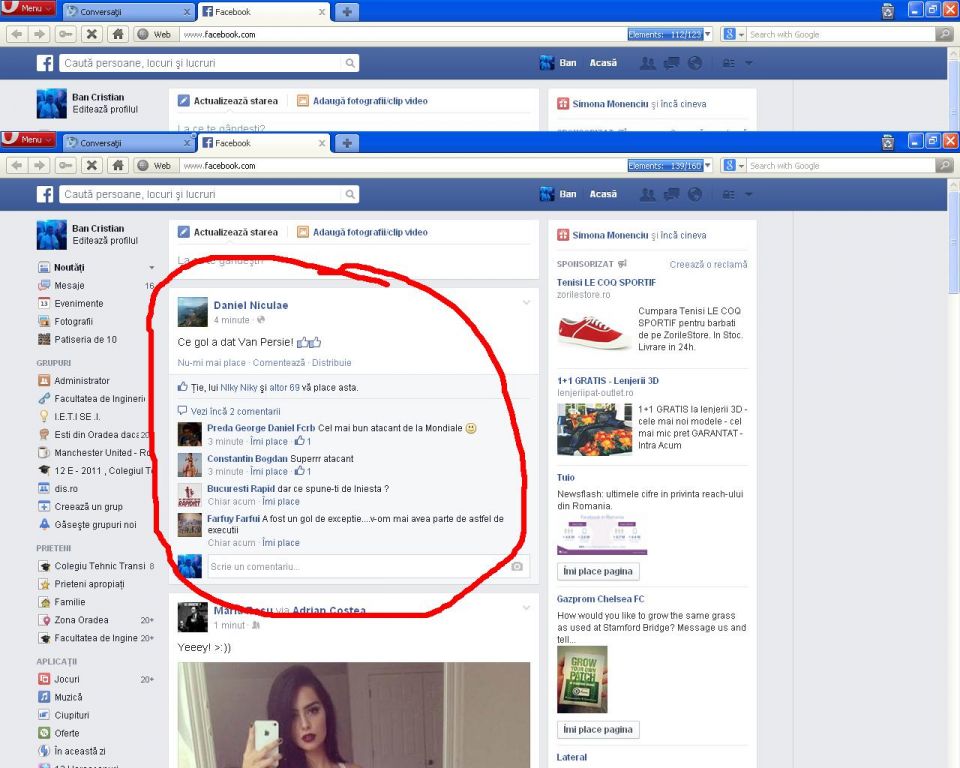Click Îmi place pagina under Gazprom Chelsea FC
The height and width of the screenshot is (768, 960).
(x=598, y=729)
